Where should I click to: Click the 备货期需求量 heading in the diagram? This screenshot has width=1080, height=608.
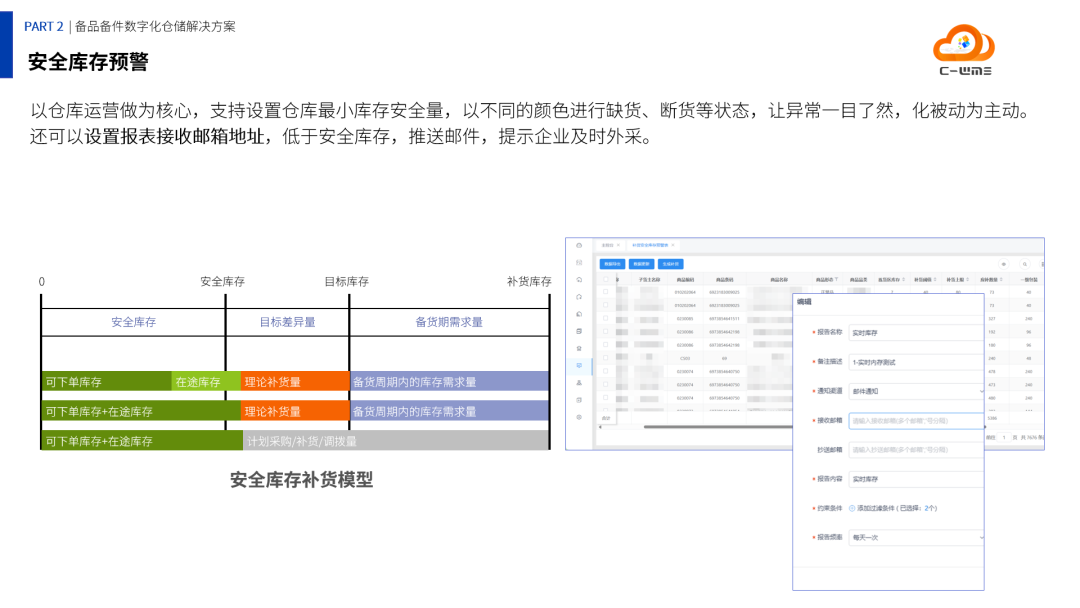(449, 322)
